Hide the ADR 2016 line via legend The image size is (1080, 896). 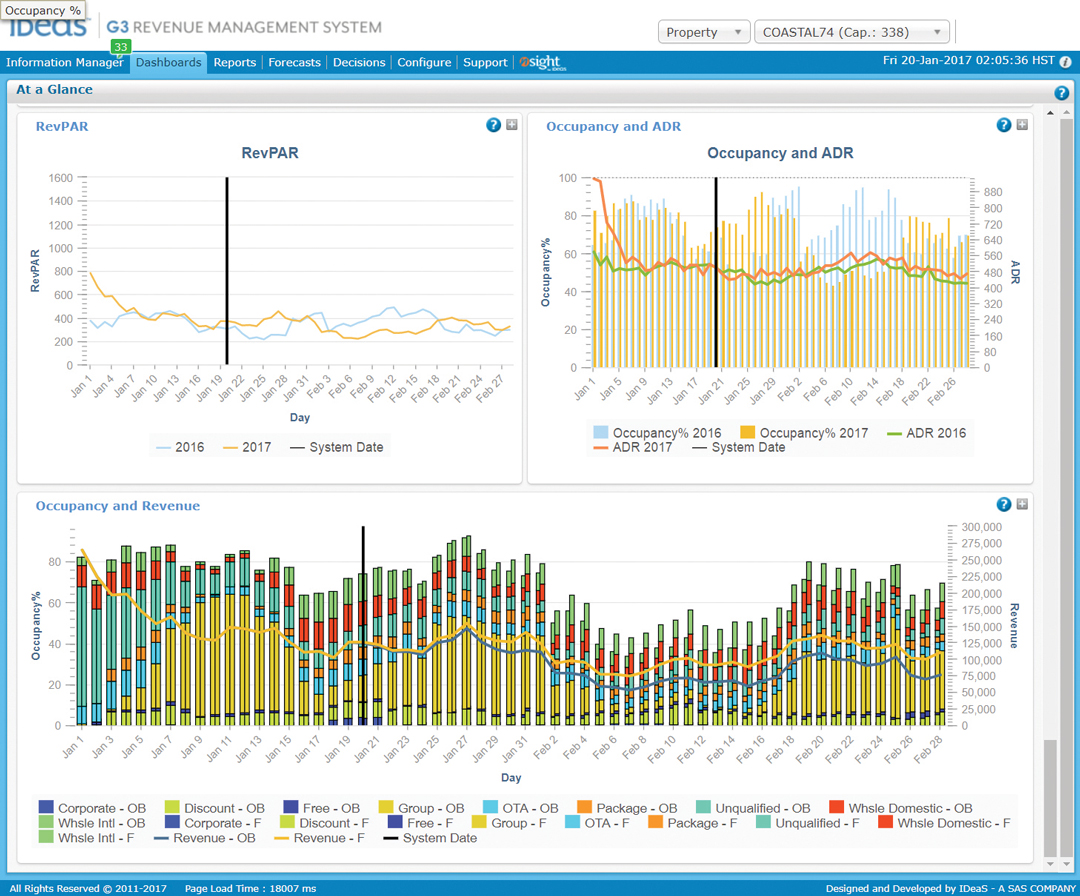[926, 433]
